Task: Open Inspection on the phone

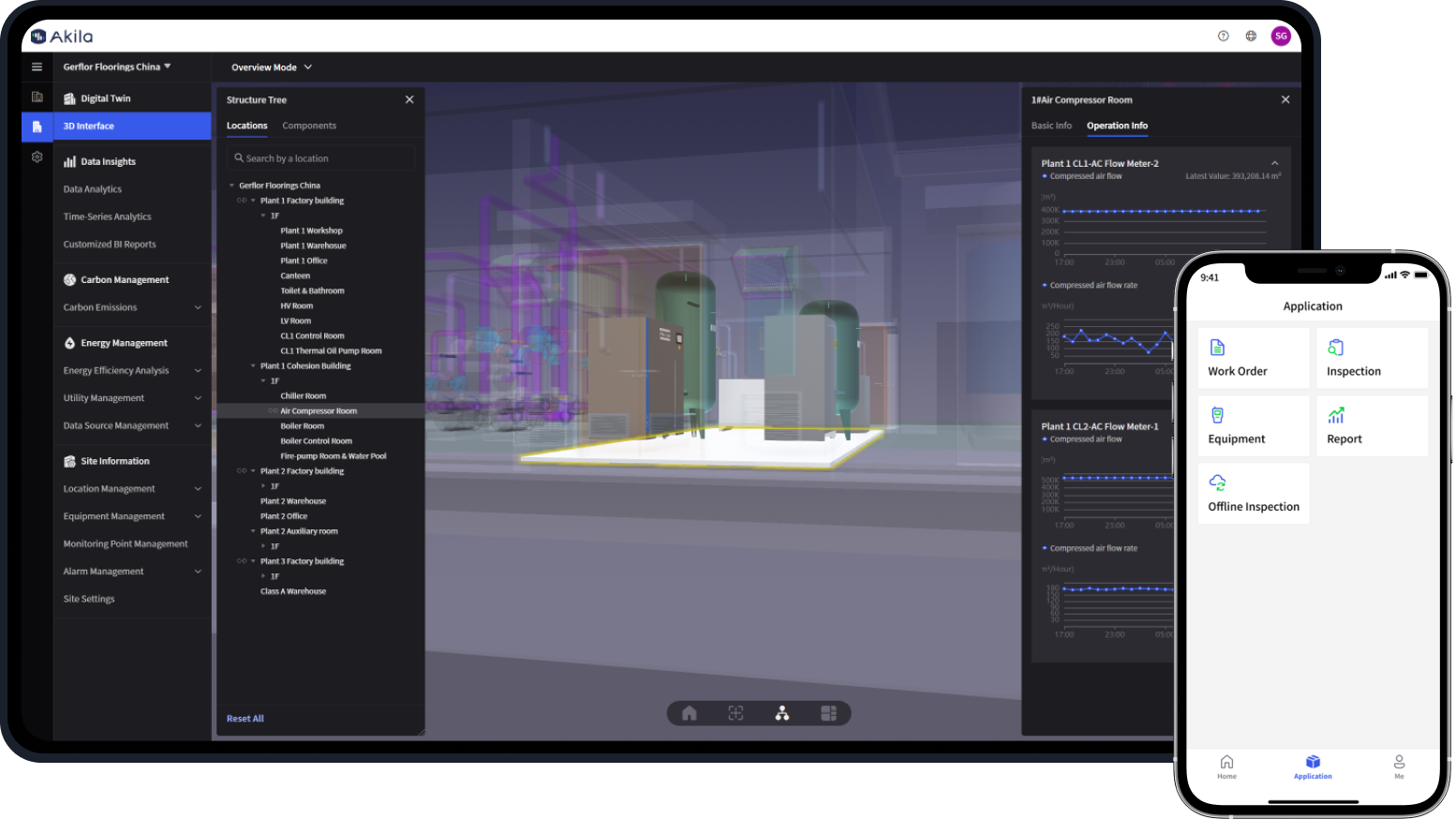Action: [x=1372, y=358]
